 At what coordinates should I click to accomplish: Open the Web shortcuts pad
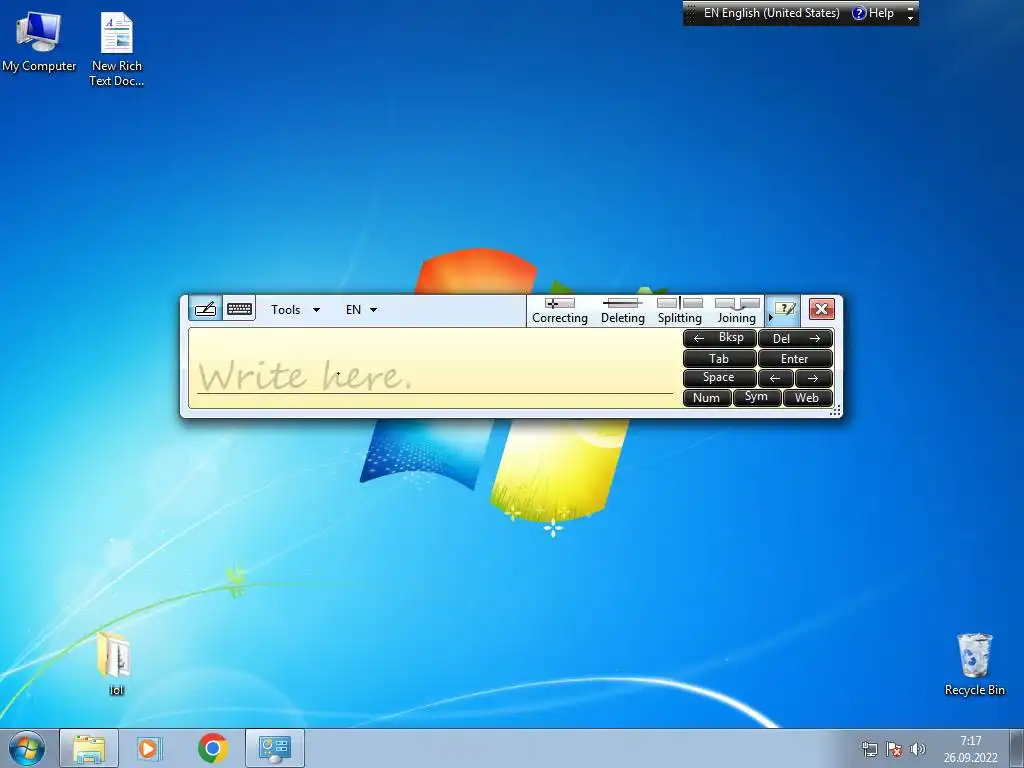click(x=807, y=397)
